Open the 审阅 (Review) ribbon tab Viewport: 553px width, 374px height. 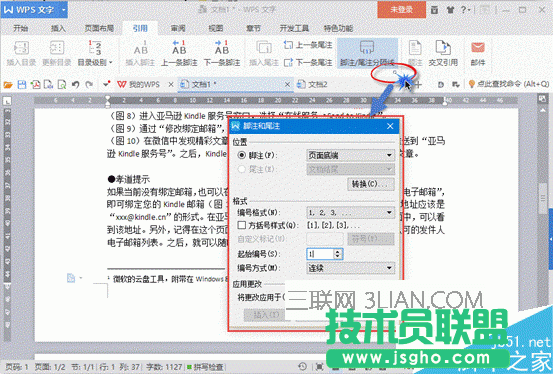pyautogui.click(x=178, y=28)
